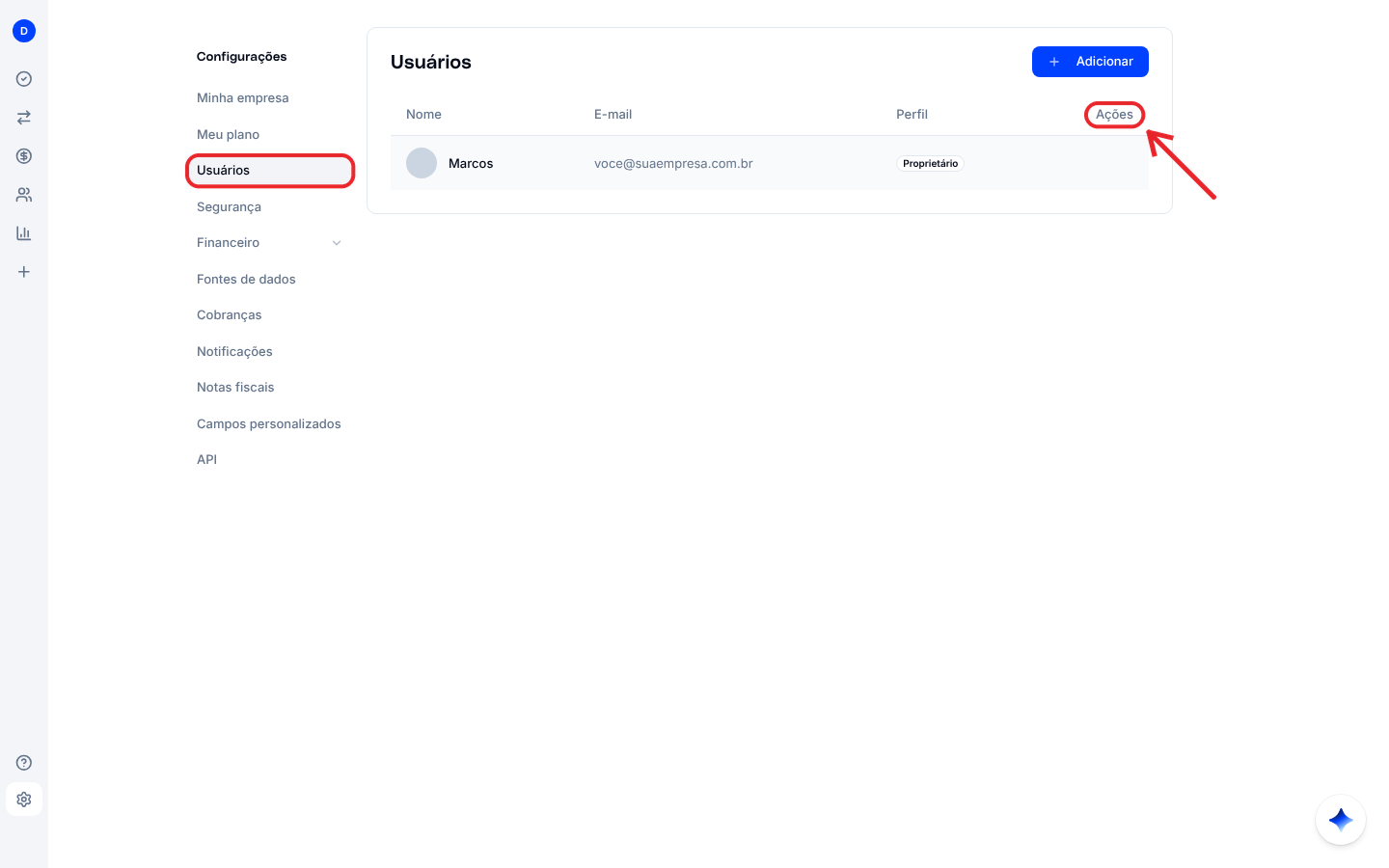Open the dollar-sign finance icon in sidebar
Viewport: 1389px width, 868px height.
point(24,156)
